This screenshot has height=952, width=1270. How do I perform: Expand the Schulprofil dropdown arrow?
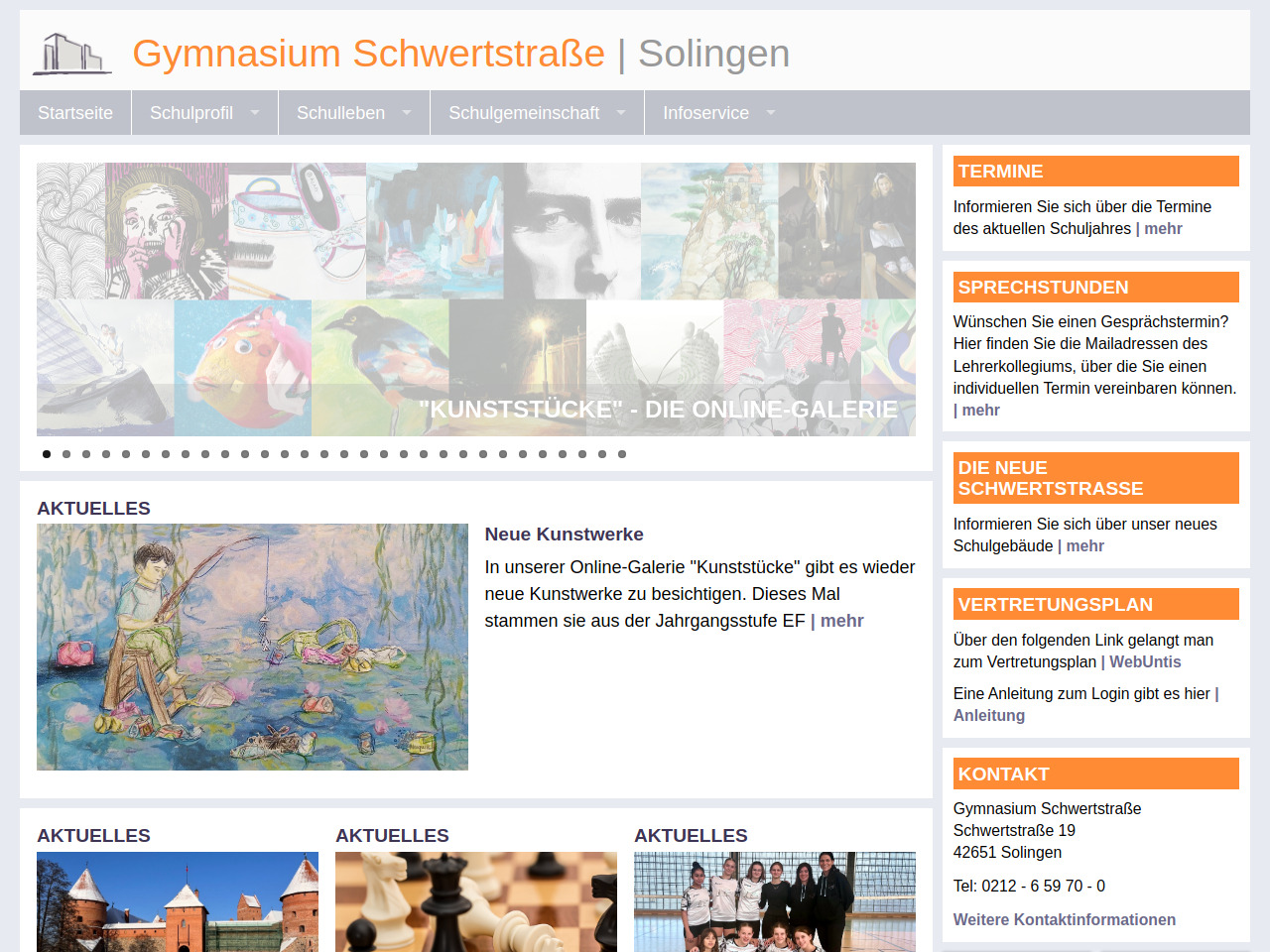point(255,113)
